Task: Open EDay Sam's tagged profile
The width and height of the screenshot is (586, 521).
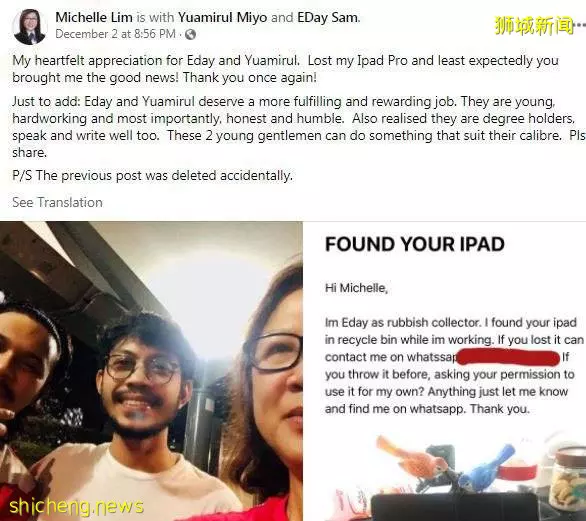Action: click(x=328, y=17)
